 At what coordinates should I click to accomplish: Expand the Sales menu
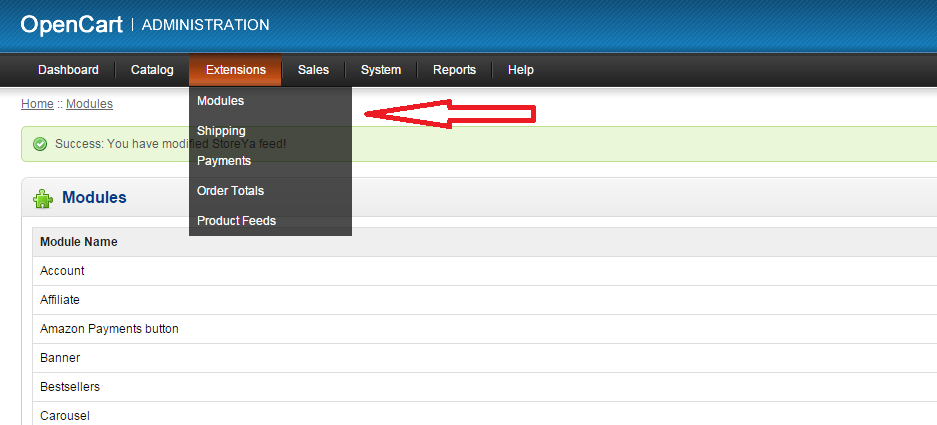click(313, 70)
